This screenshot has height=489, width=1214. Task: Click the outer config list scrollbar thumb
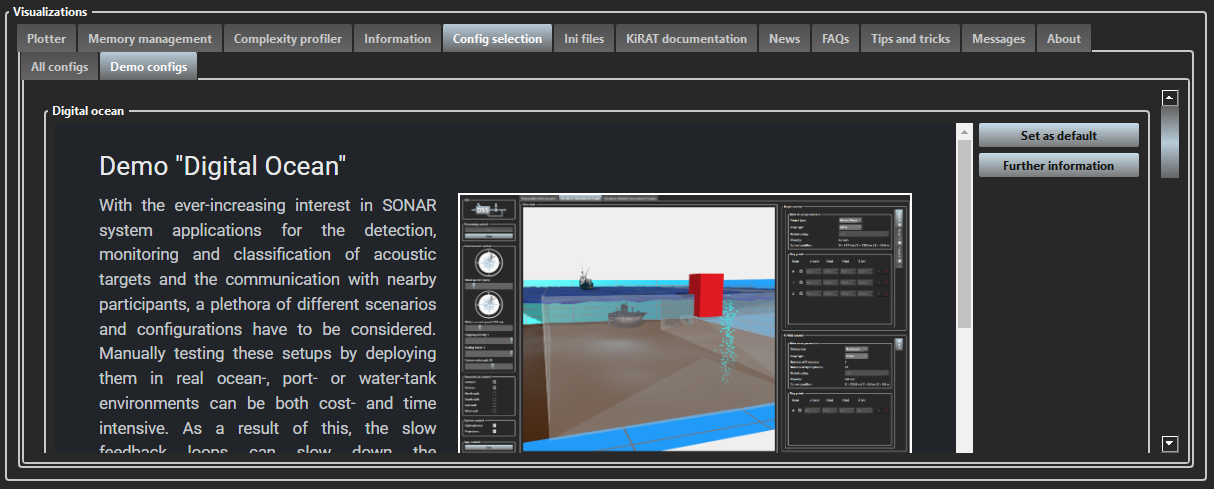pyautogui.click(x=1170, y=142)
